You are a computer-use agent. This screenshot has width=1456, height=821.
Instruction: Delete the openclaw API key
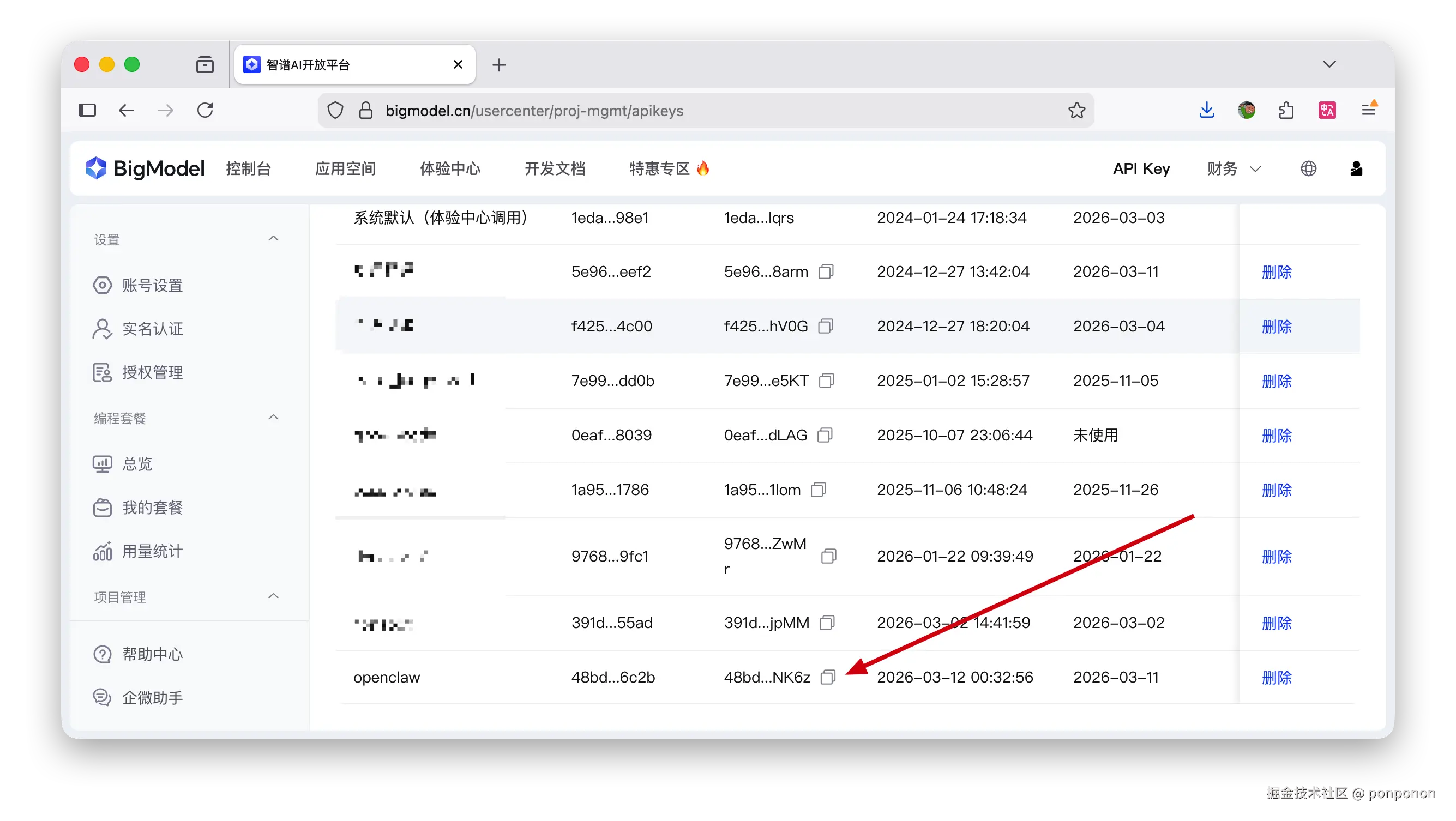[1276, 678]
